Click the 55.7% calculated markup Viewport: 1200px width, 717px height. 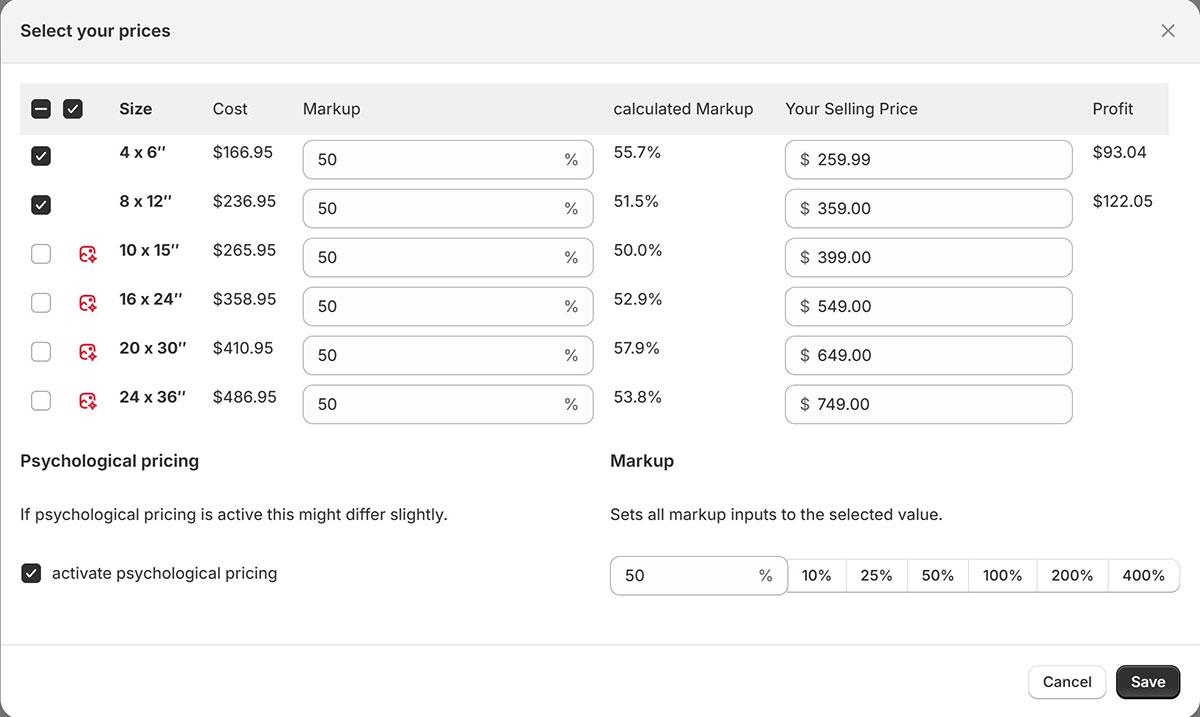pos(637,153)
